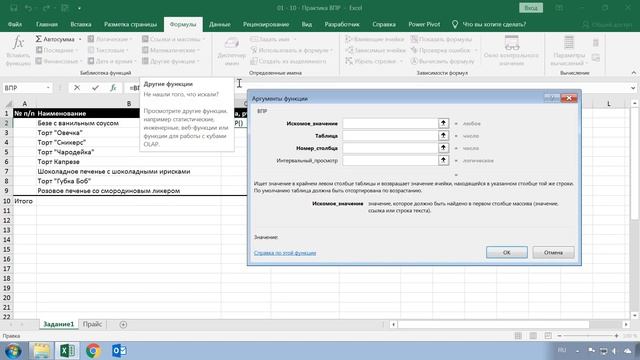Image resolution: width=640 pixels, height=360 pixels.
Task: Open the Последние recently used functions list
Action: pos(57,50)
